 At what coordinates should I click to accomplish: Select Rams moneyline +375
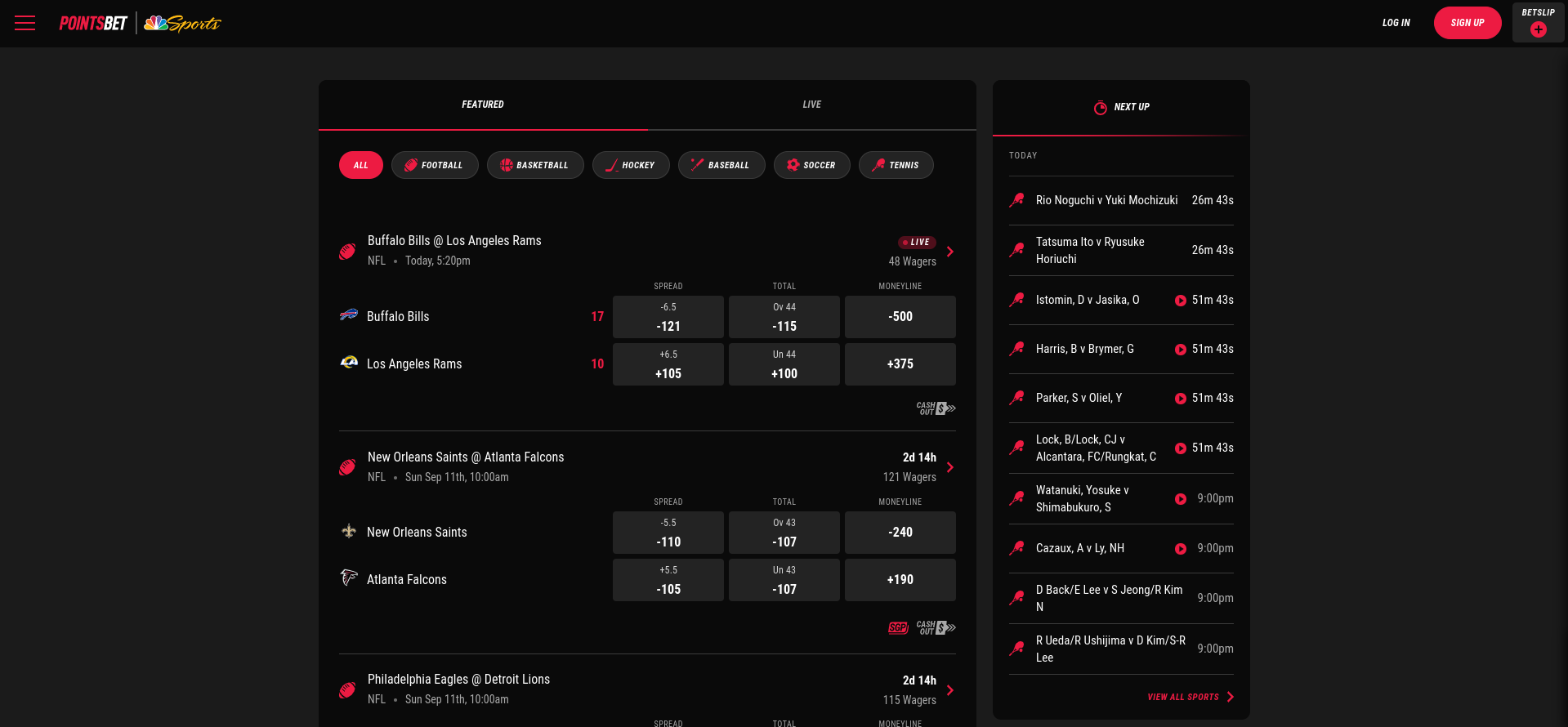click(x=900, y=364)
